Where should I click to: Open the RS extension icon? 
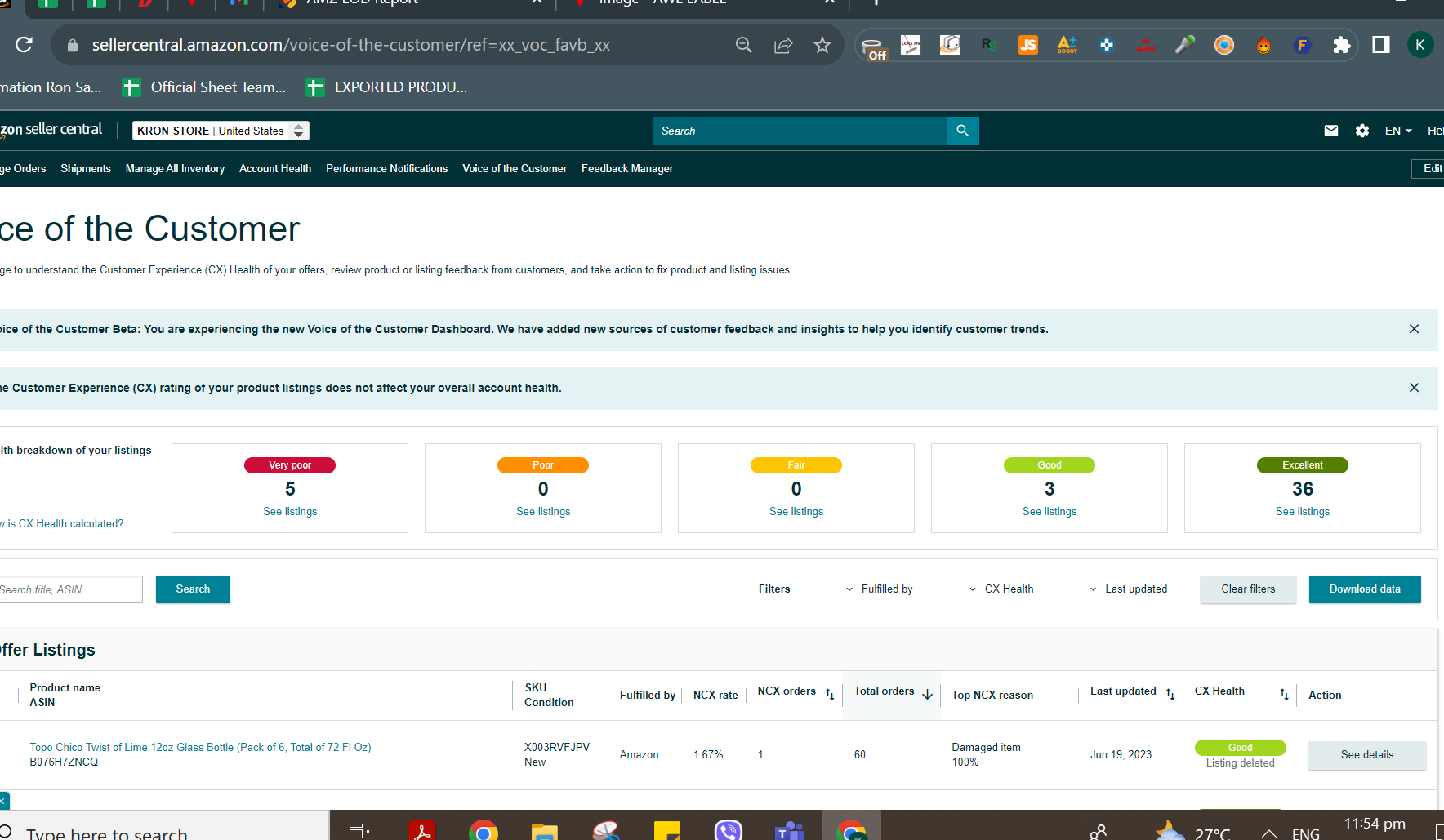click(989, 45)
